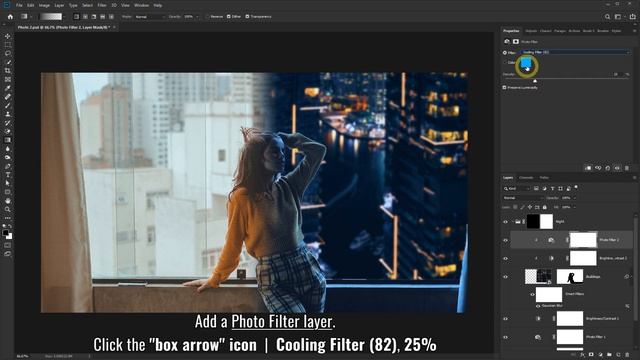640x360 pixels.
Task: Click the Density percentage input field
Action: [x=617, y=74]
